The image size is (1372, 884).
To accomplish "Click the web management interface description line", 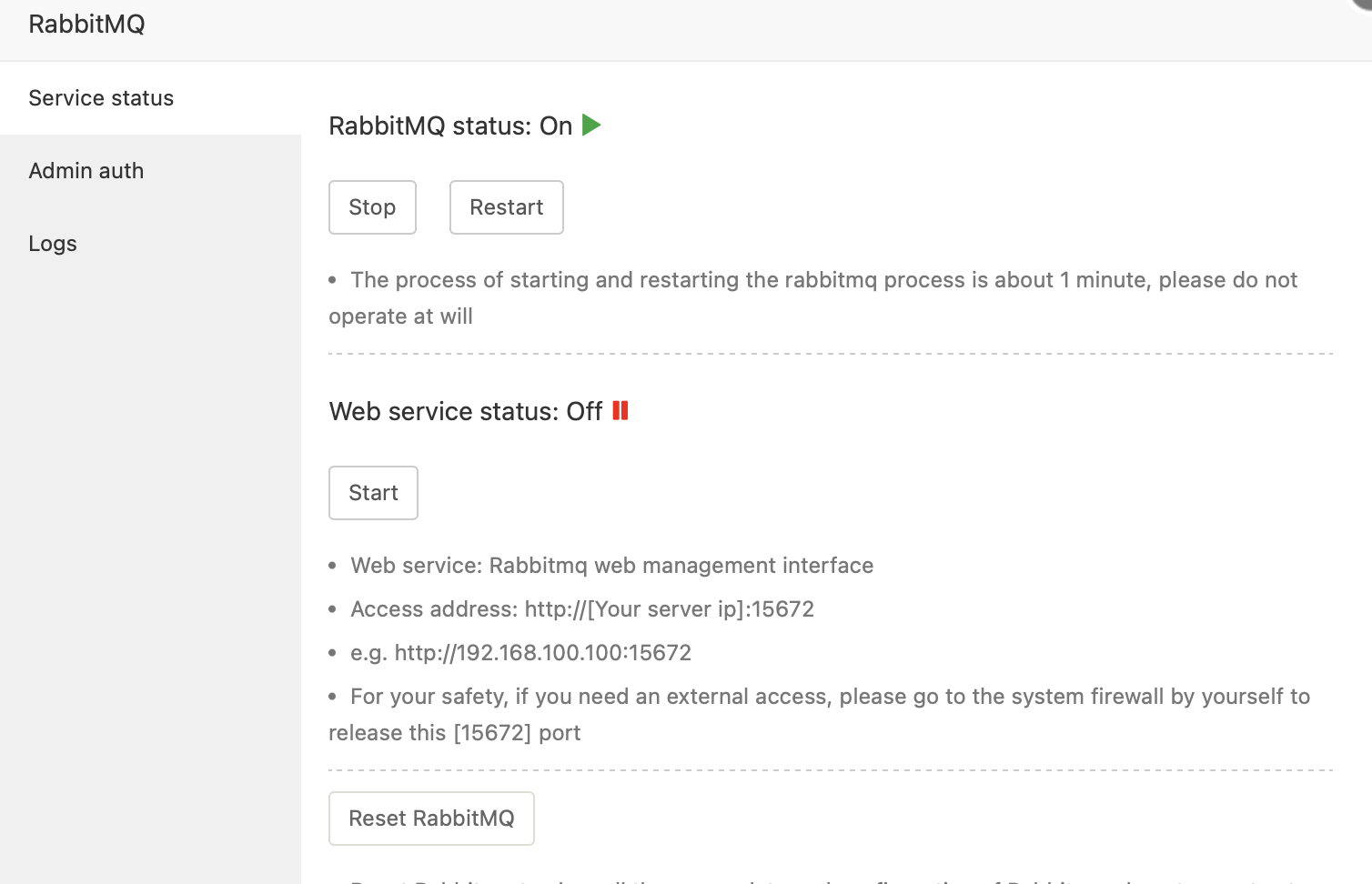I will pyautogui.click(x=611, y=566).
